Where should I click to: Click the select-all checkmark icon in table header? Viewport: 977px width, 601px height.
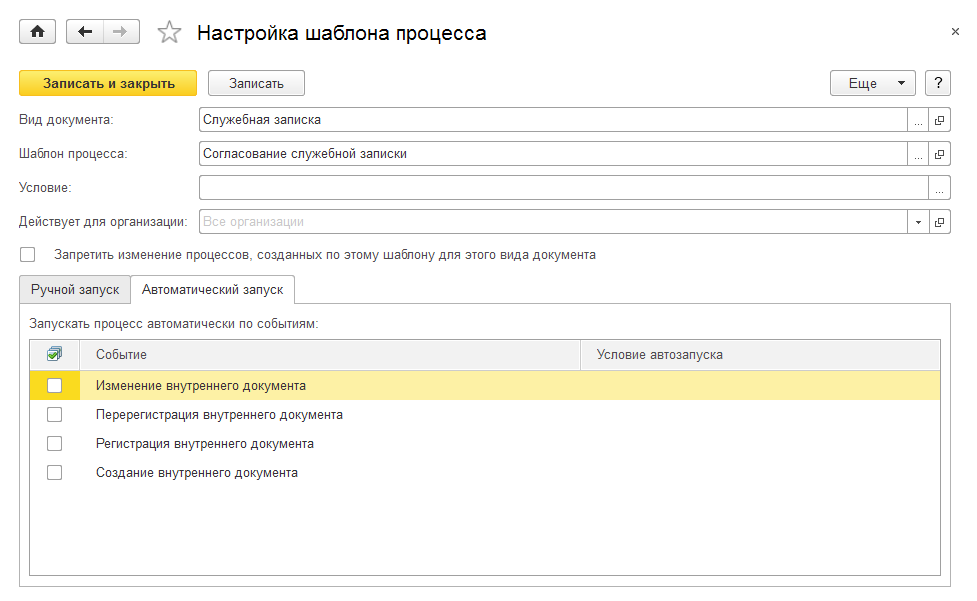(x=54, y=354)
